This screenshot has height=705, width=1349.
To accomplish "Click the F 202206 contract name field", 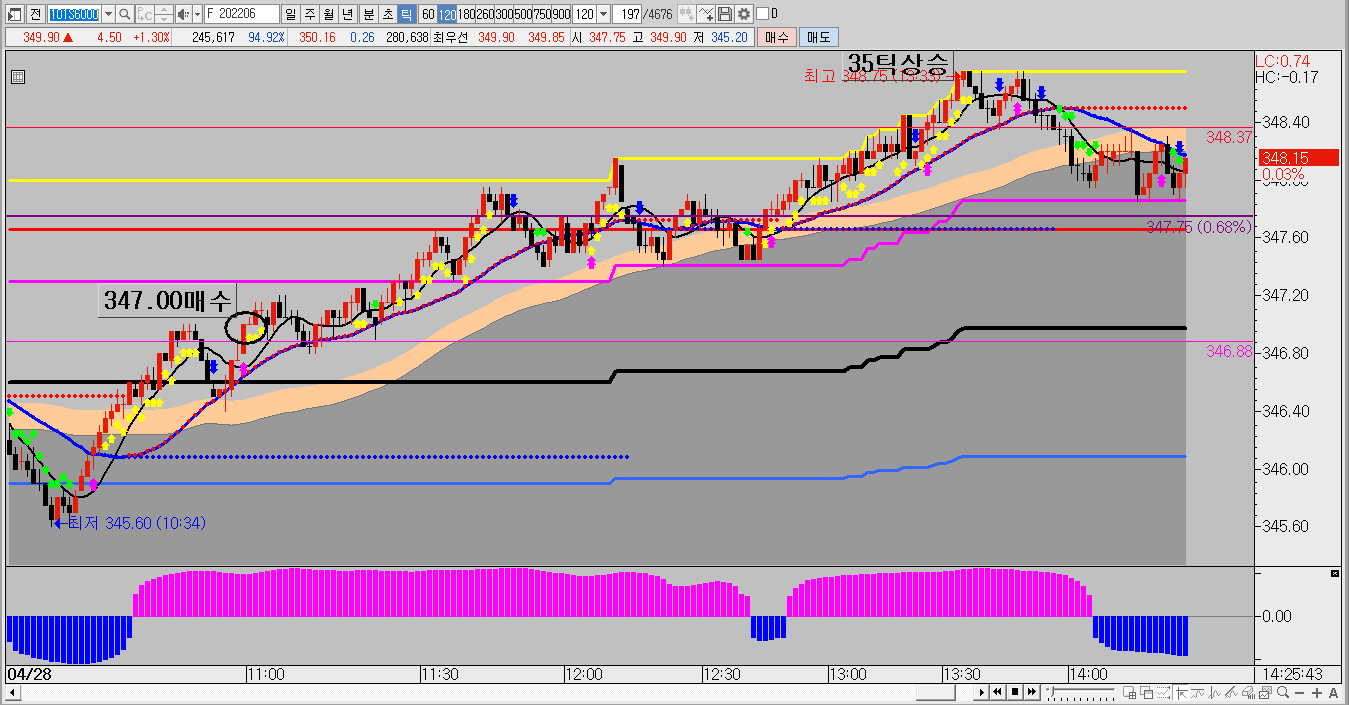I will pos(240,14).
